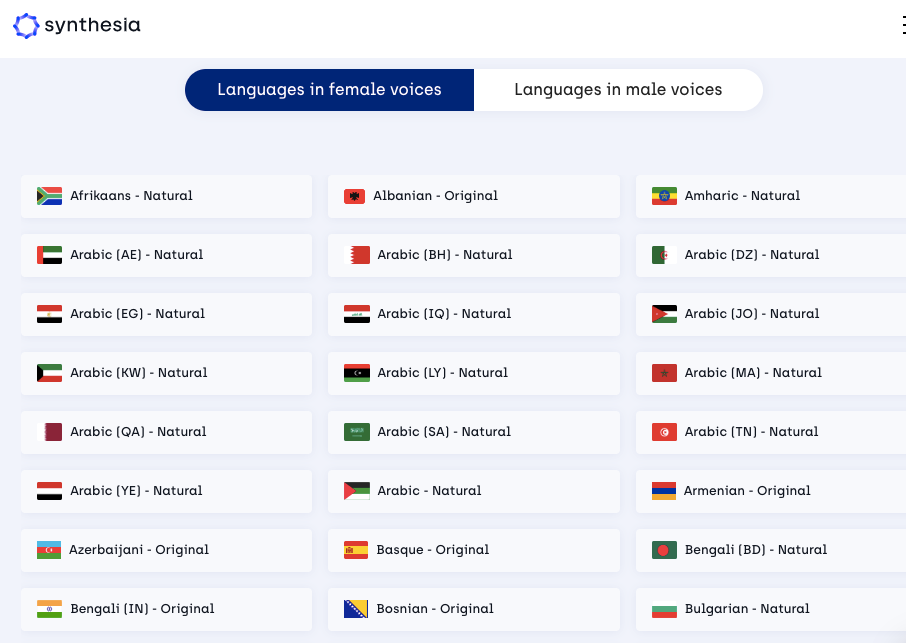Pick Arabic (EG) - Natural voice

(x=166, y=314)
